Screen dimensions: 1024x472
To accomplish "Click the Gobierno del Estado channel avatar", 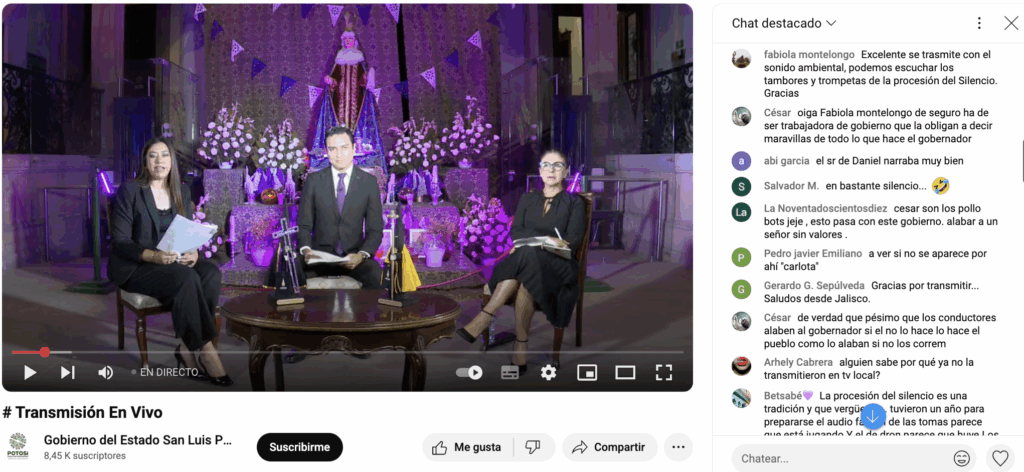I will coord(18,446).
